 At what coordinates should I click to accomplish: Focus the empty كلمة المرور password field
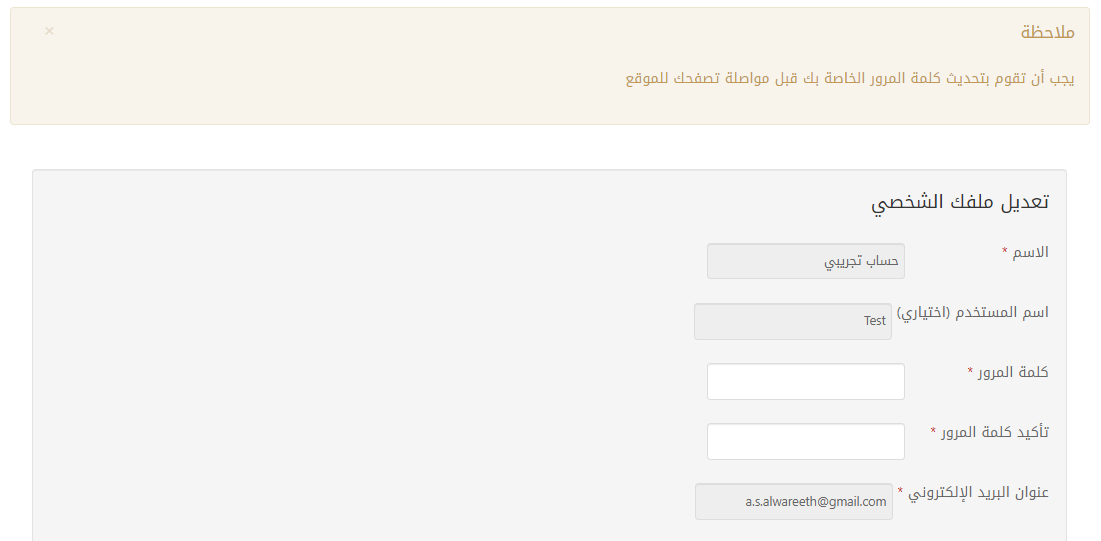tap(805, 382)
